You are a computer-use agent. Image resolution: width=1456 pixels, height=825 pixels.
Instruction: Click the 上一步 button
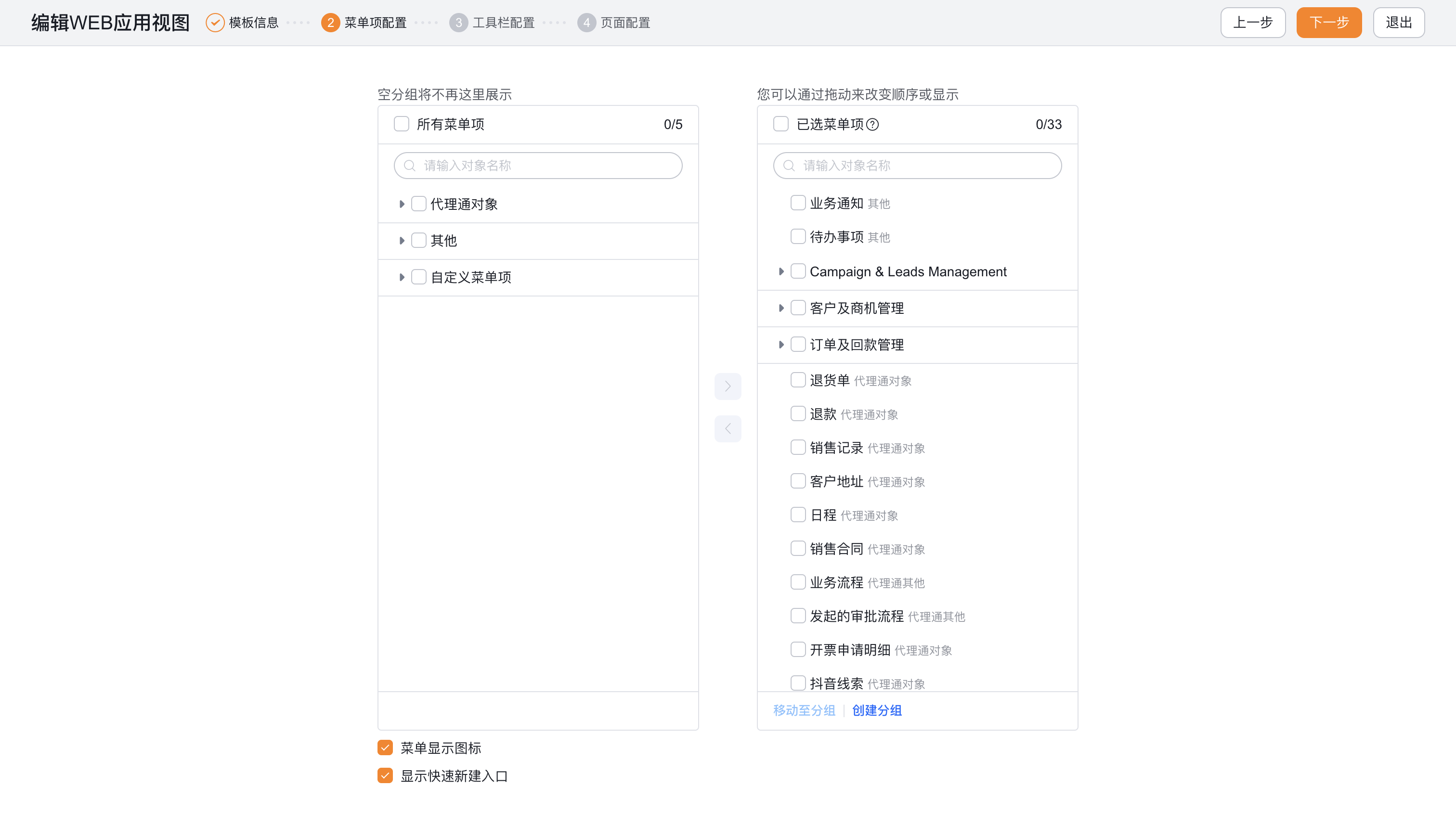[x=1253, y=23]
